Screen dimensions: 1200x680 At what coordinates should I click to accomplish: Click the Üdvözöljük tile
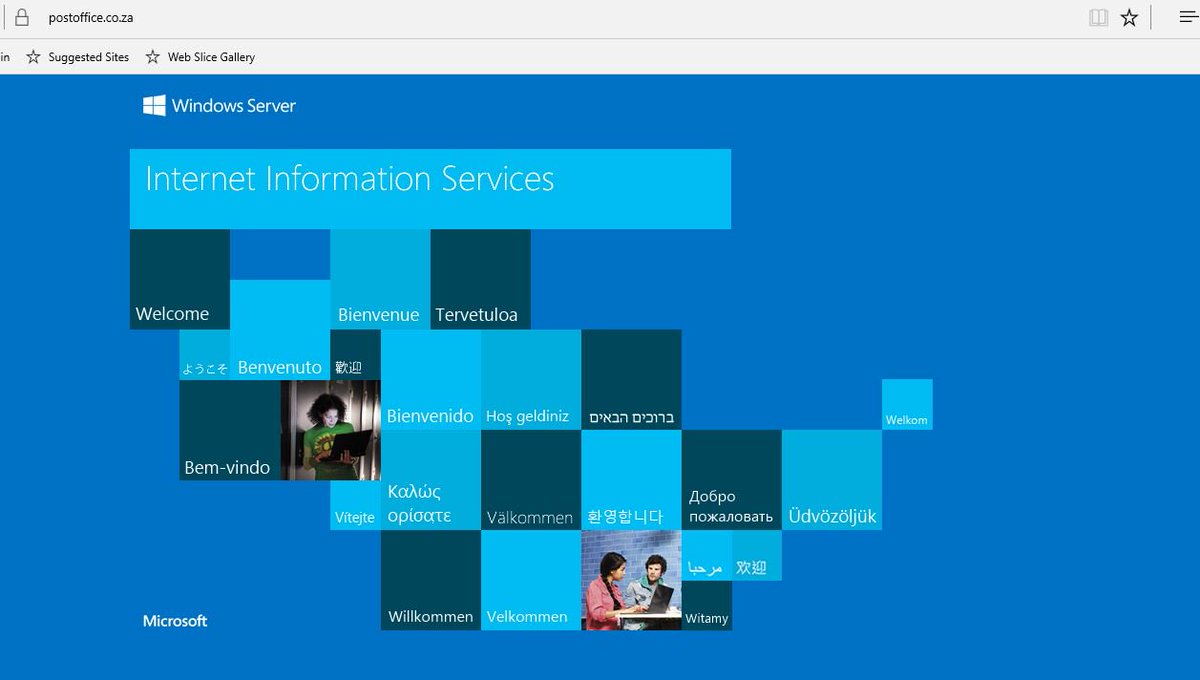[832, 480]
